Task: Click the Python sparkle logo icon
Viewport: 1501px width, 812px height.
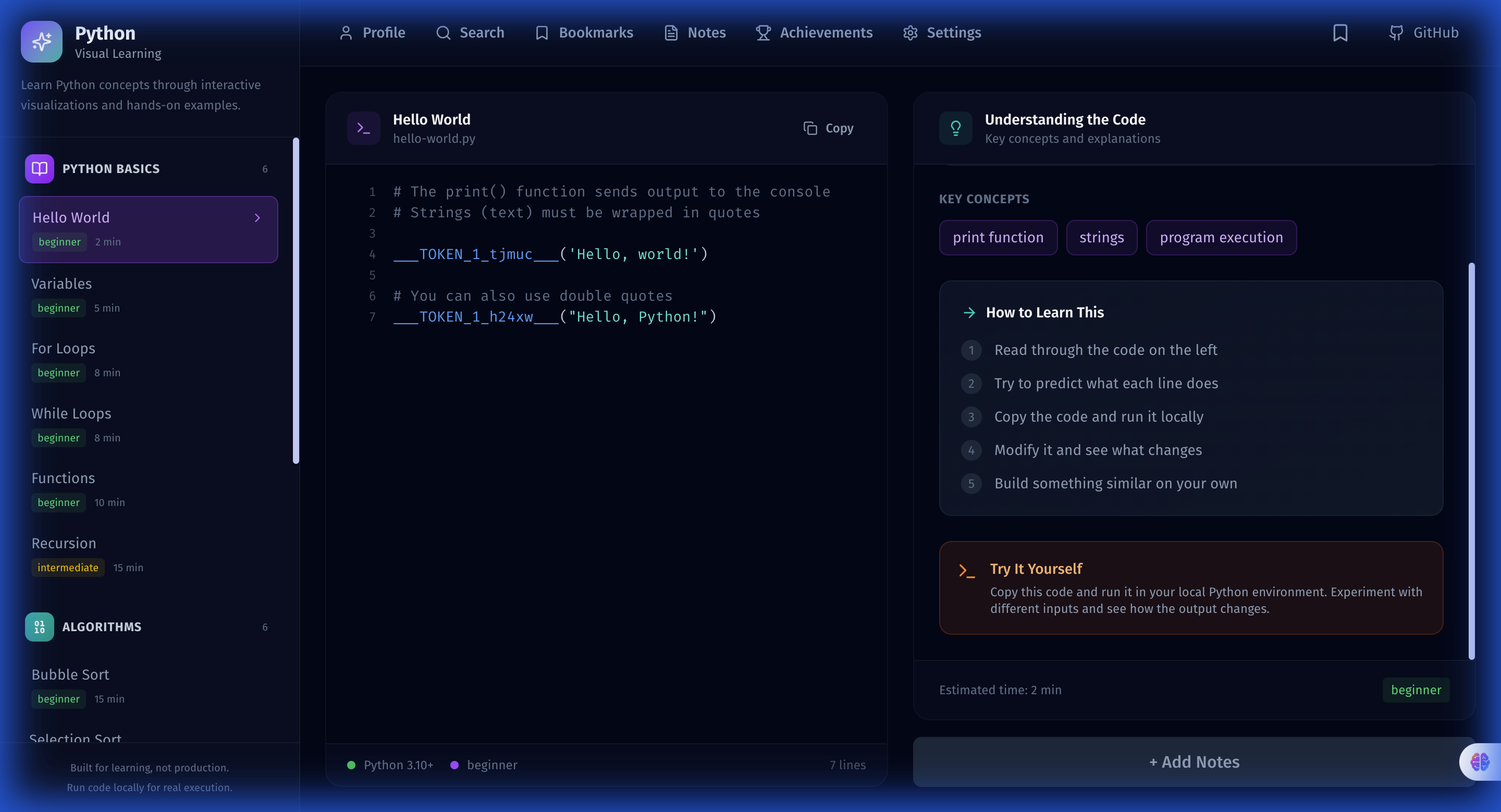Action: point(41,41)
